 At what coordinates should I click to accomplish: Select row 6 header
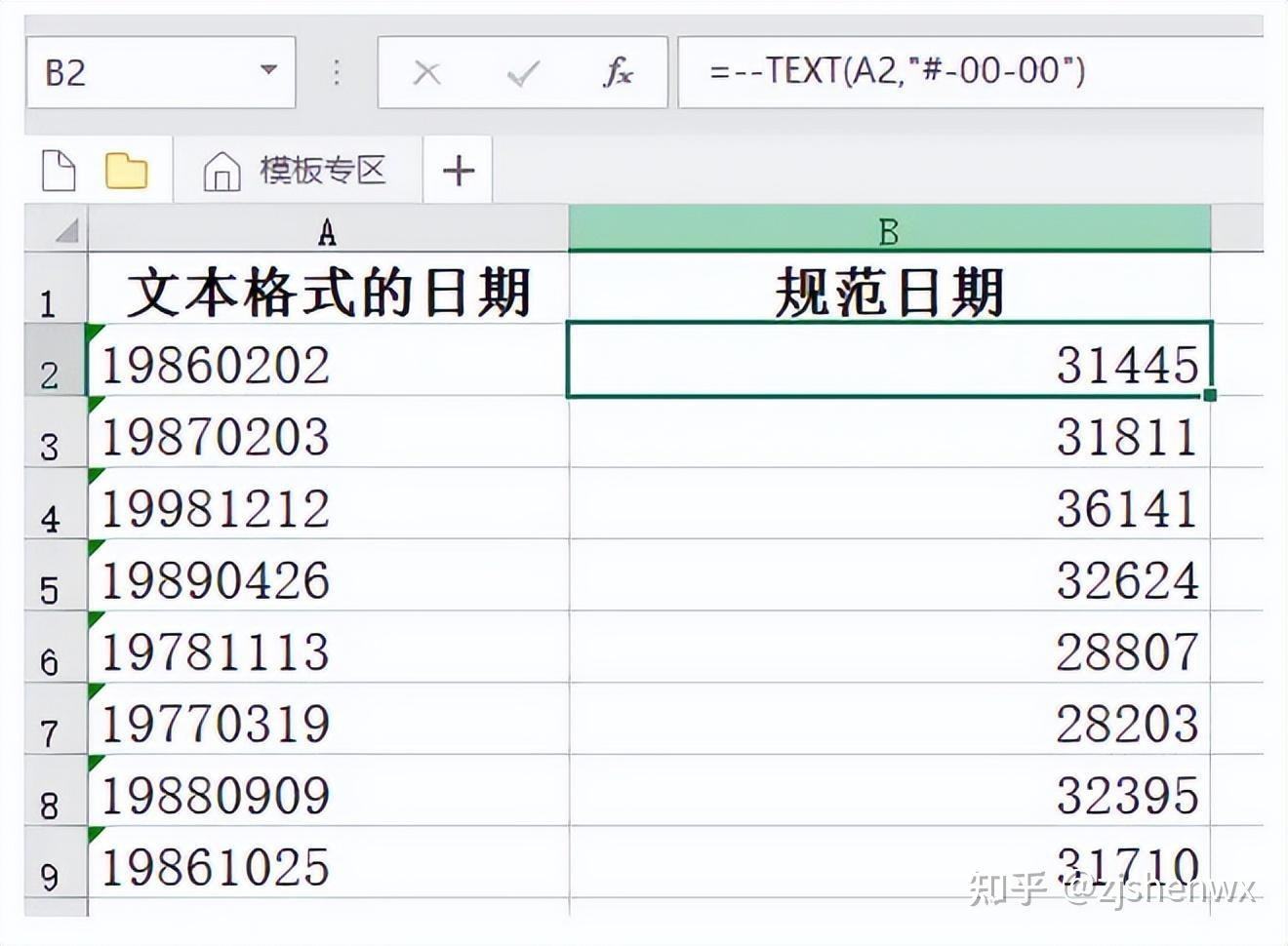tap(56, 648)
